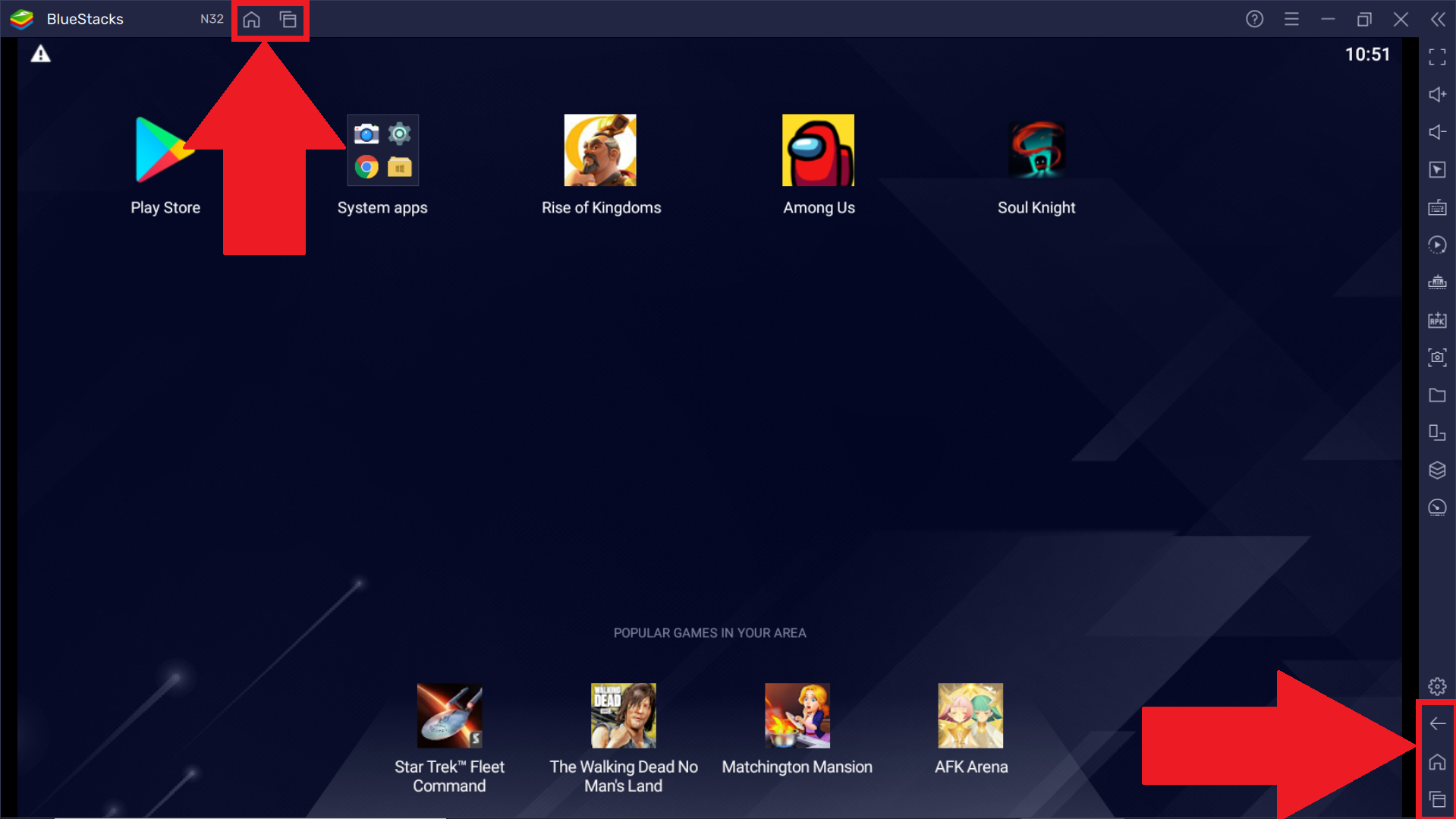Take a screenshot with the camera tool
The image size is (1456, 819).
pos(1437,358)
